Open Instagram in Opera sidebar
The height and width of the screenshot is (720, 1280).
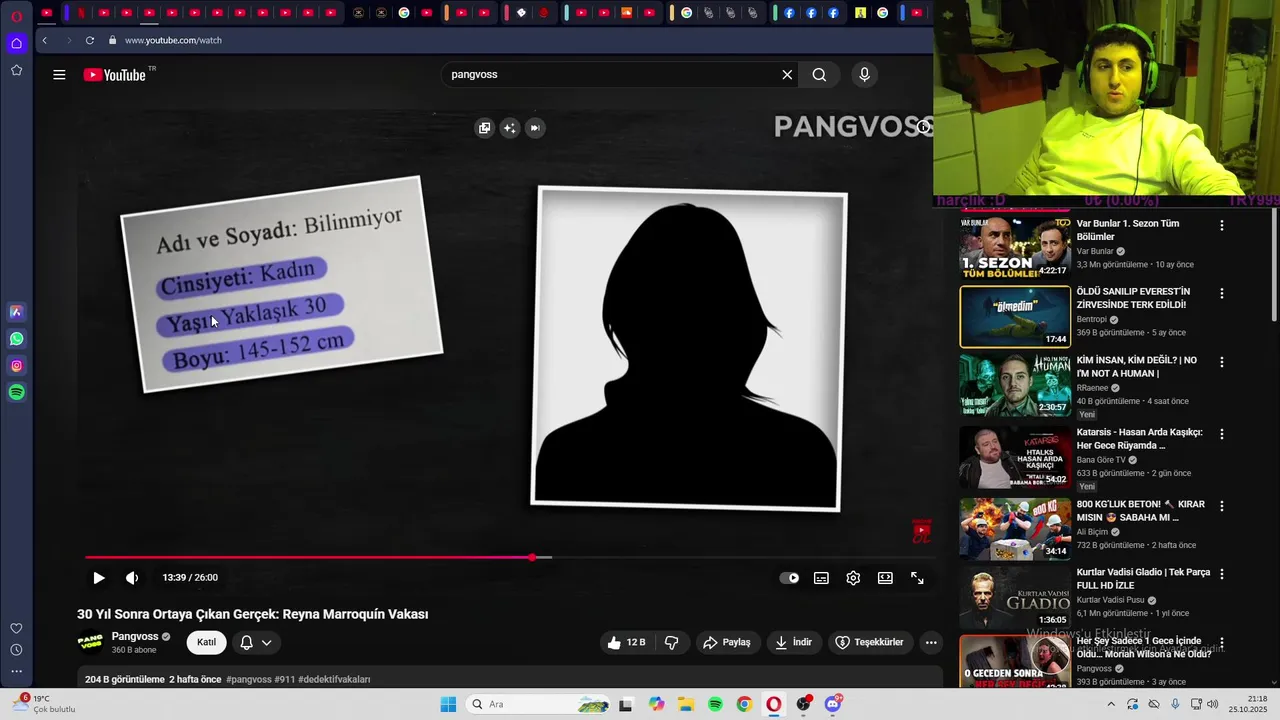pos(16,366)
